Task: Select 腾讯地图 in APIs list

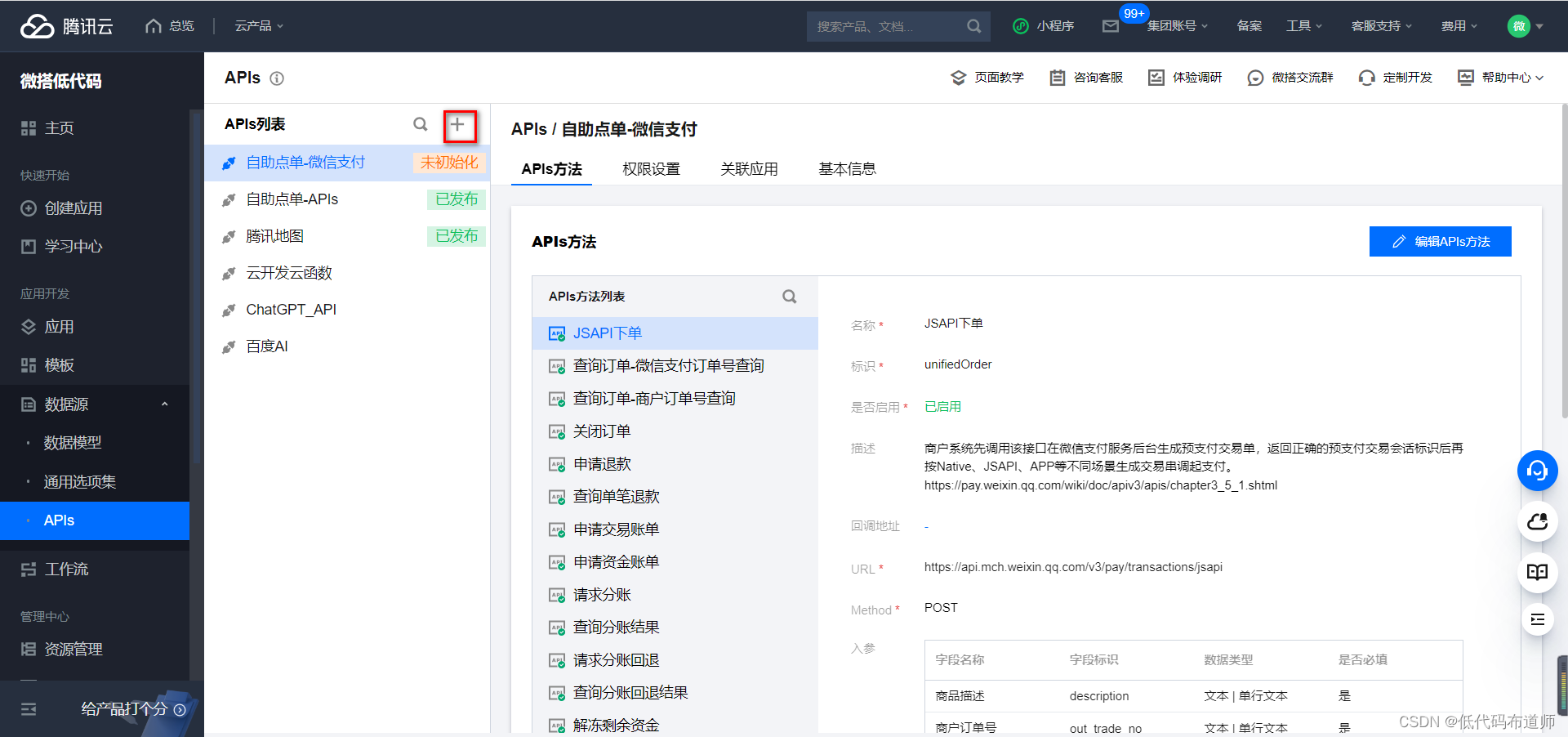Action: click(347, 236)
